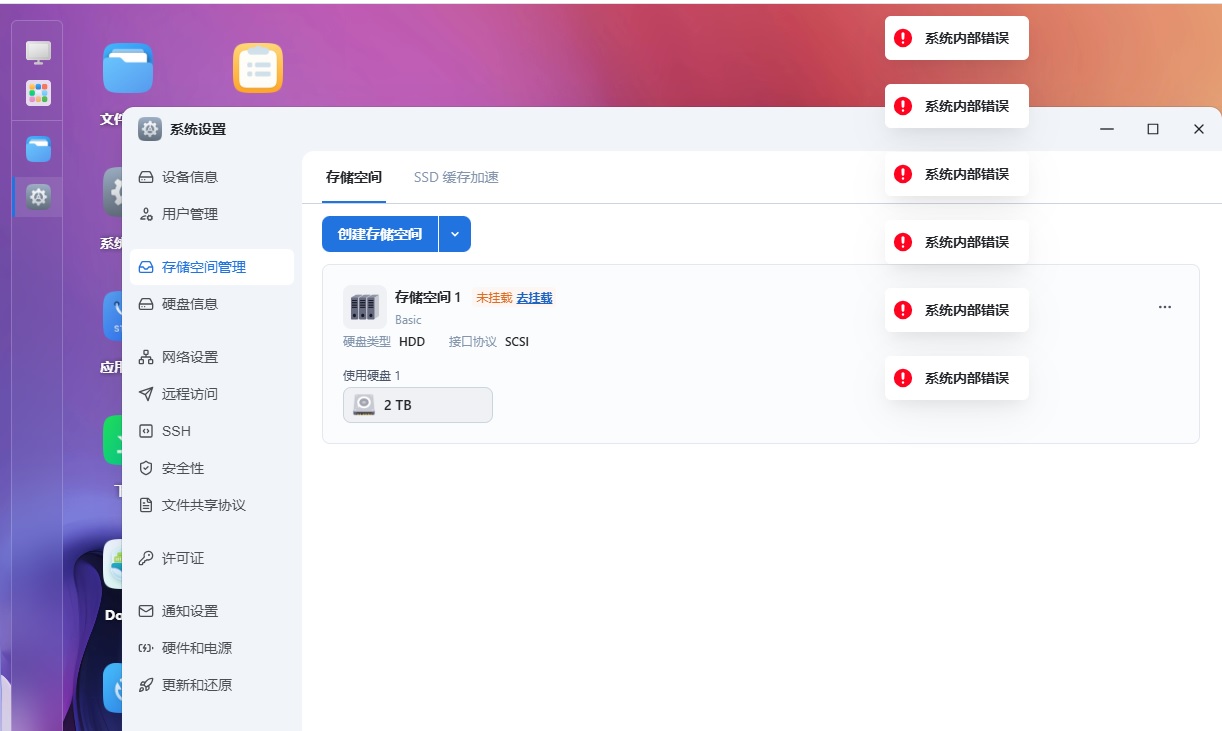1222x731 pixels.
Task: Click the 硬盘信息 disk icon
Action: [146, 304]
